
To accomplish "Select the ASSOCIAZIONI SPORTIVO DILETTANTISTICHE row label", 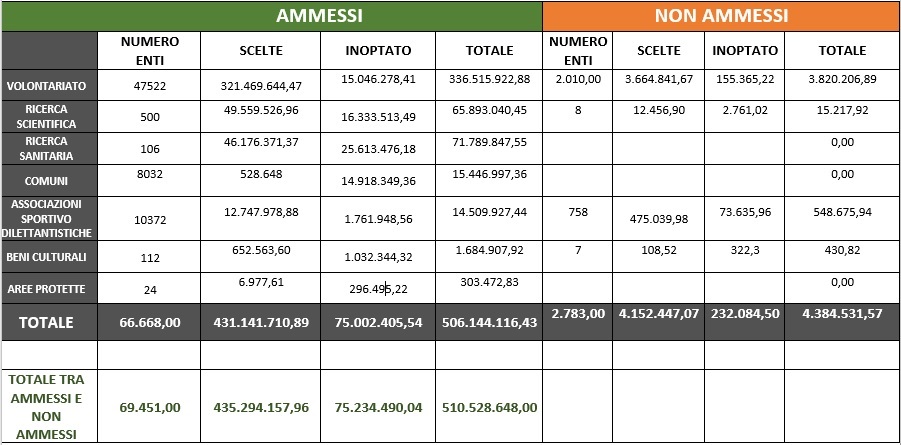I will click(48, 218).
